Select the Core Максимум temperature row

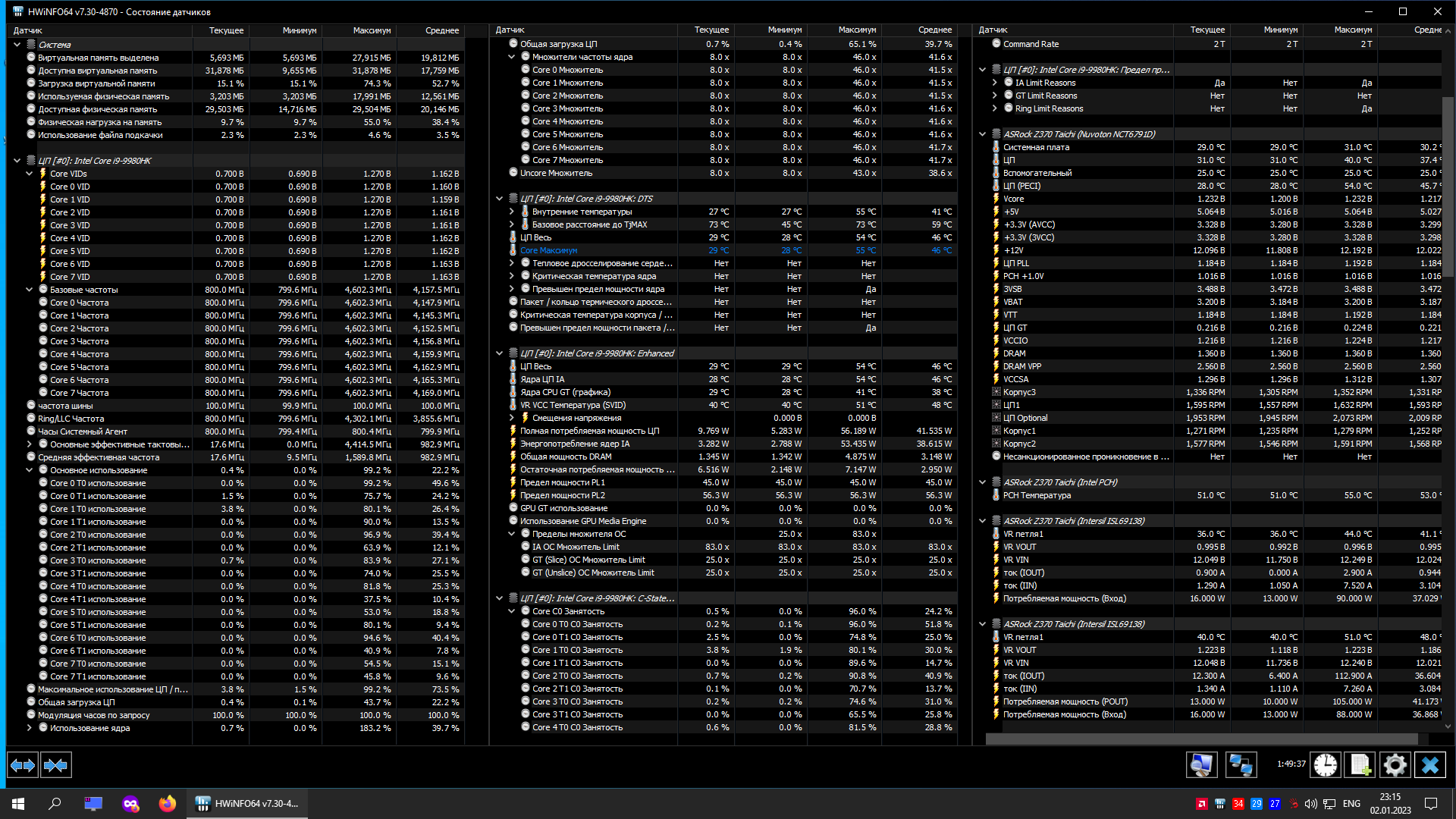pyautogui.click(x=549, y=250)
